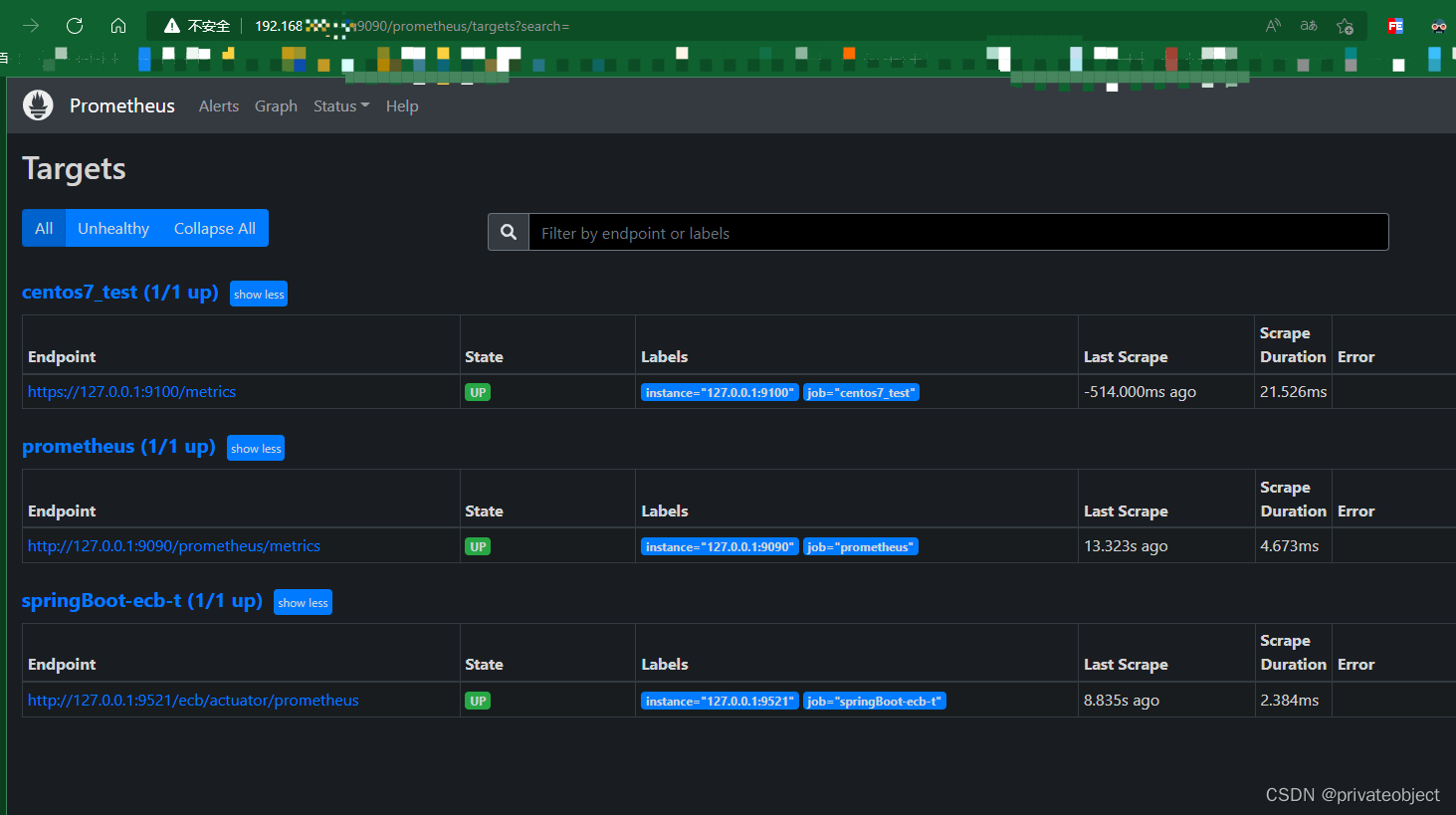The image size is (1456, 815).
Task: Click the Prometheus flame logo
Action: click(38, 105)
